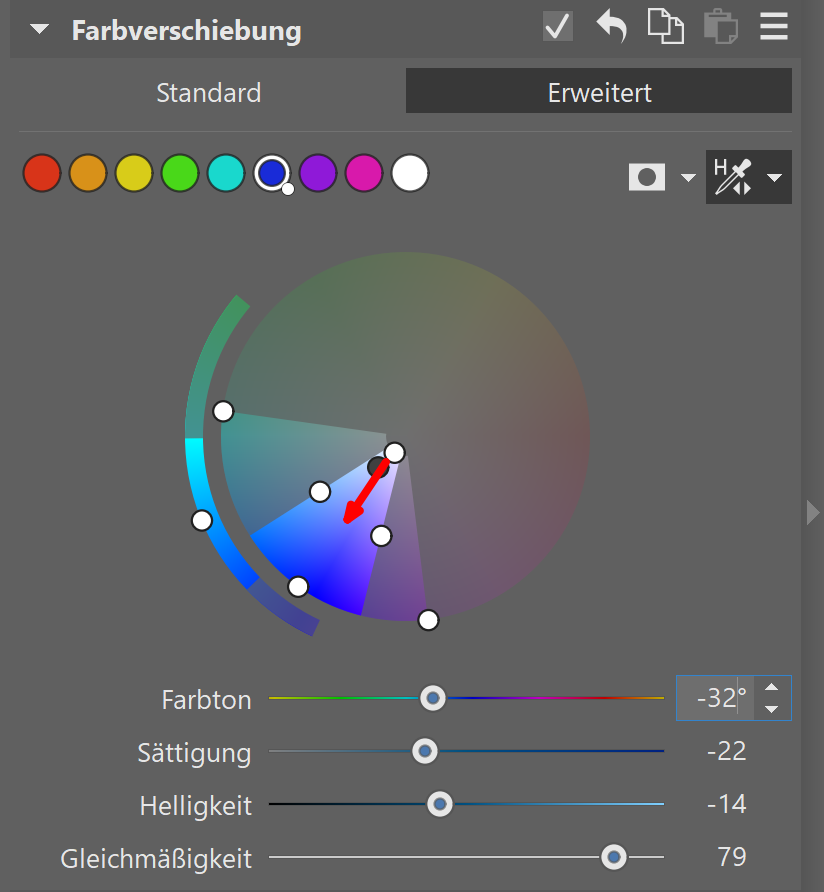The width and height of the screenshot is (824, 892).
Task: Select the red color swatch
Action: point(41,173)
